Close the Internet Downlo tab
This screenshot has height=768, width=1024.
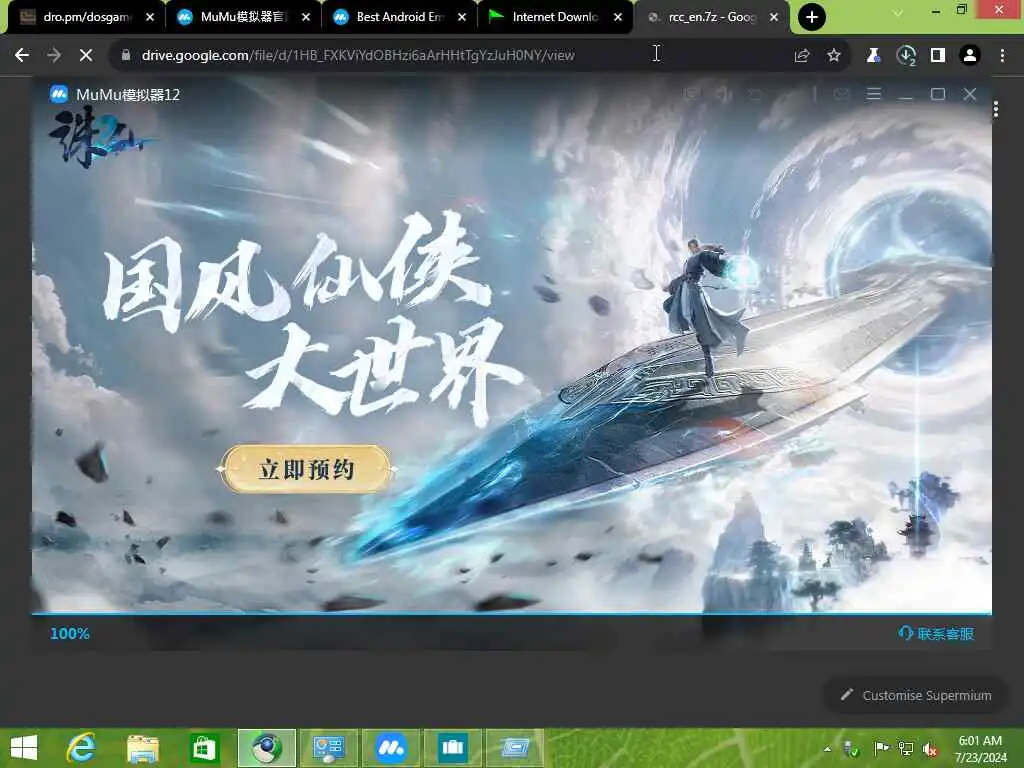click(618, 17)
